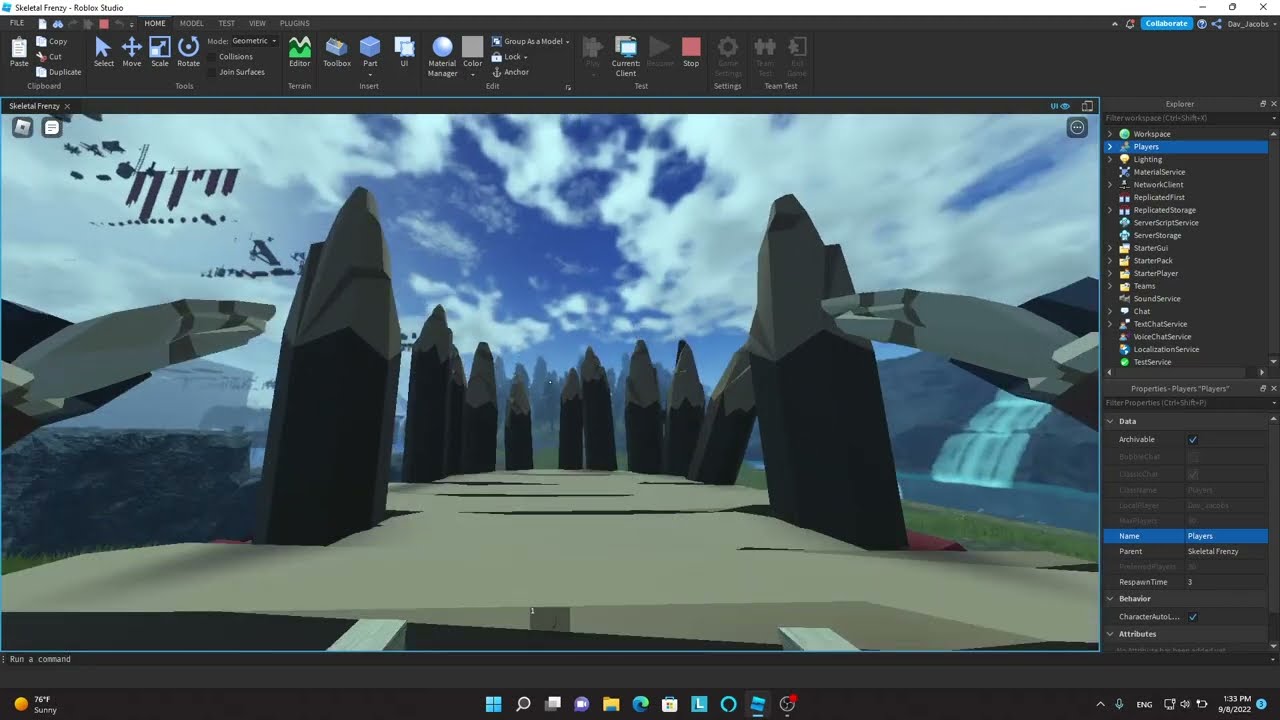1280x720 pixels.
Task: Click the Collaborate button
Action: click(x=1166, y=23)
